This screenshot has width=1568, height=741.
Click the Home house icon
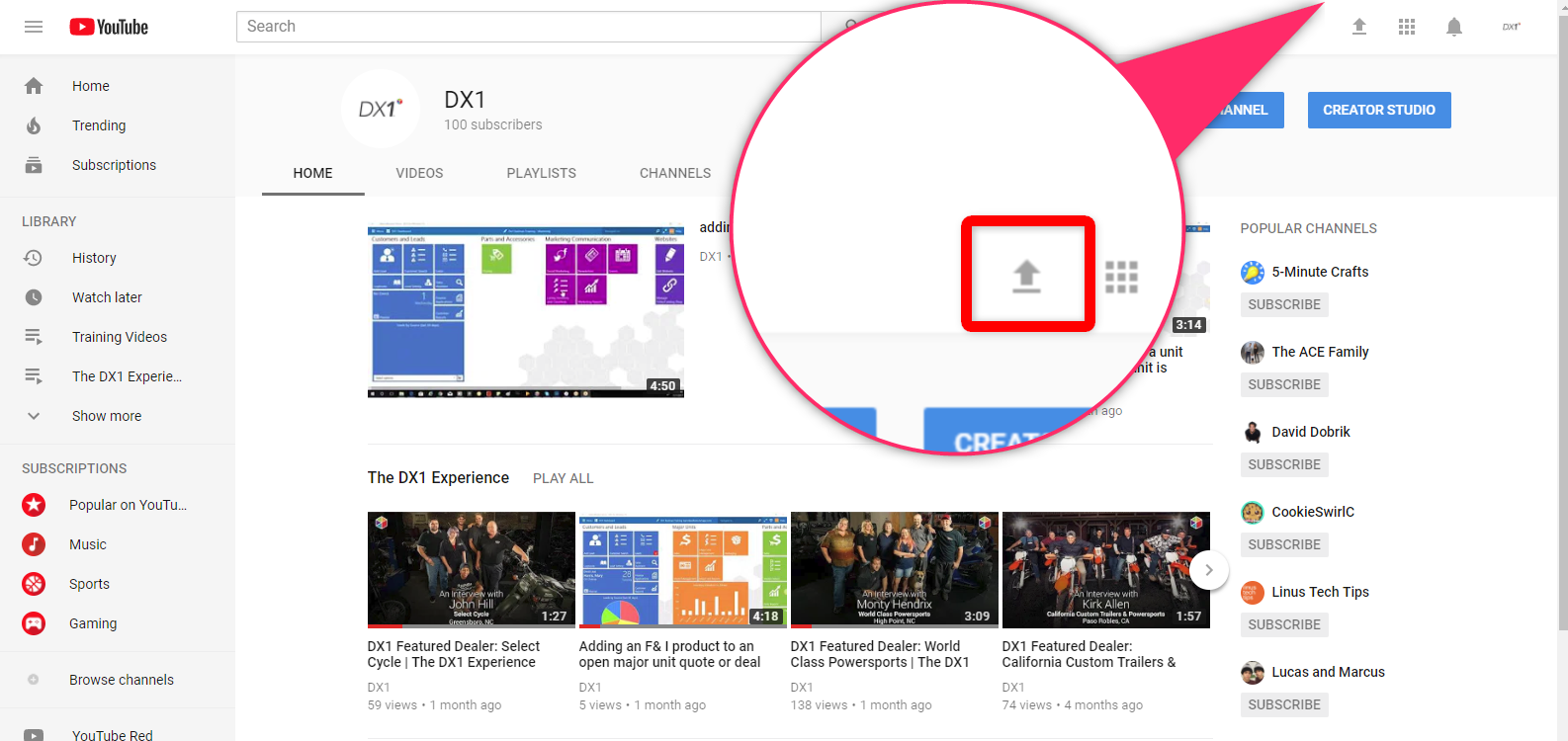[x=34, y=86]
